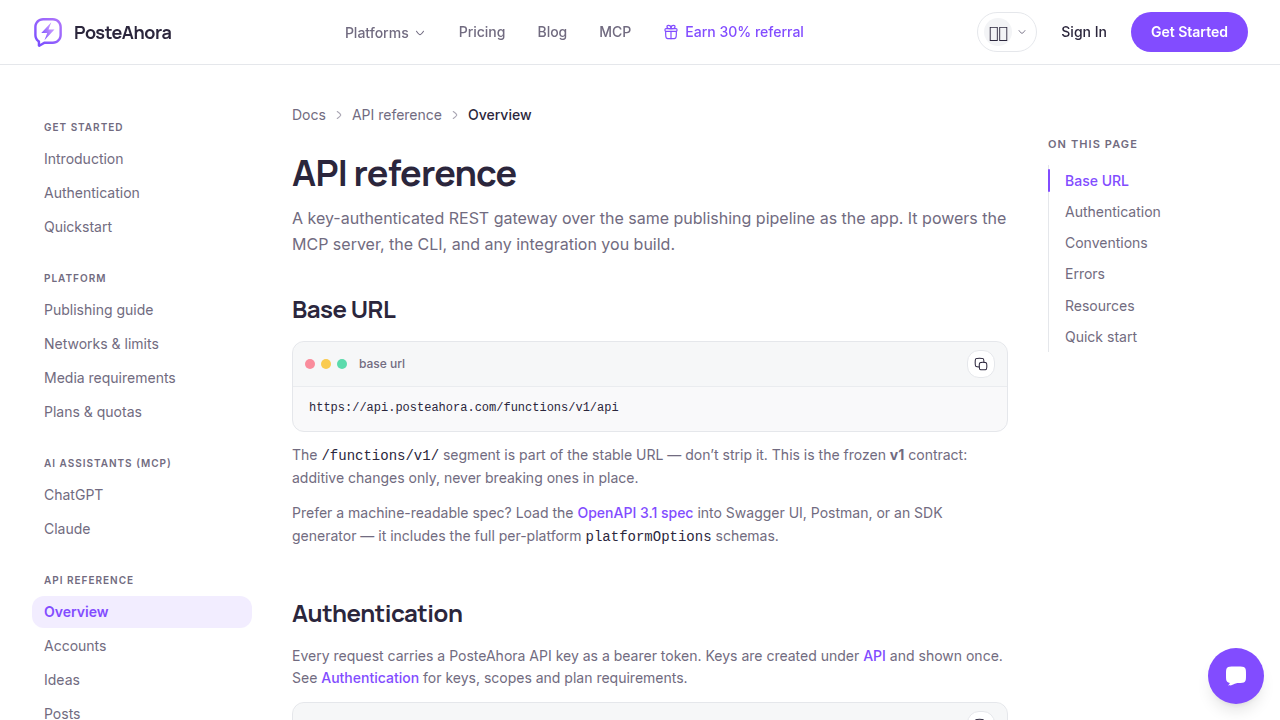
Task: Click the Get Started button
Action: [1189, 32]
